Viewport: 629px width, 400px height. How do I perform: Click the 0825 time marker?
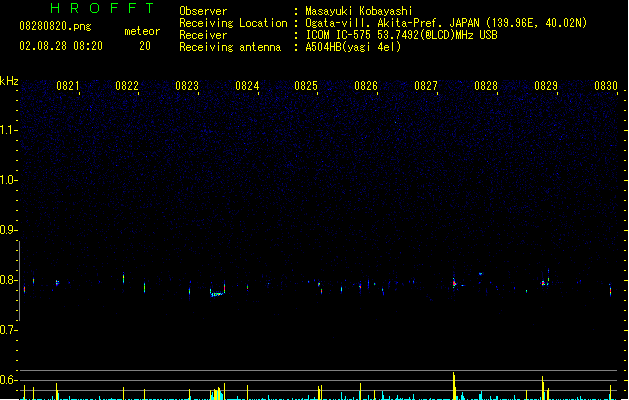point(306,86)
